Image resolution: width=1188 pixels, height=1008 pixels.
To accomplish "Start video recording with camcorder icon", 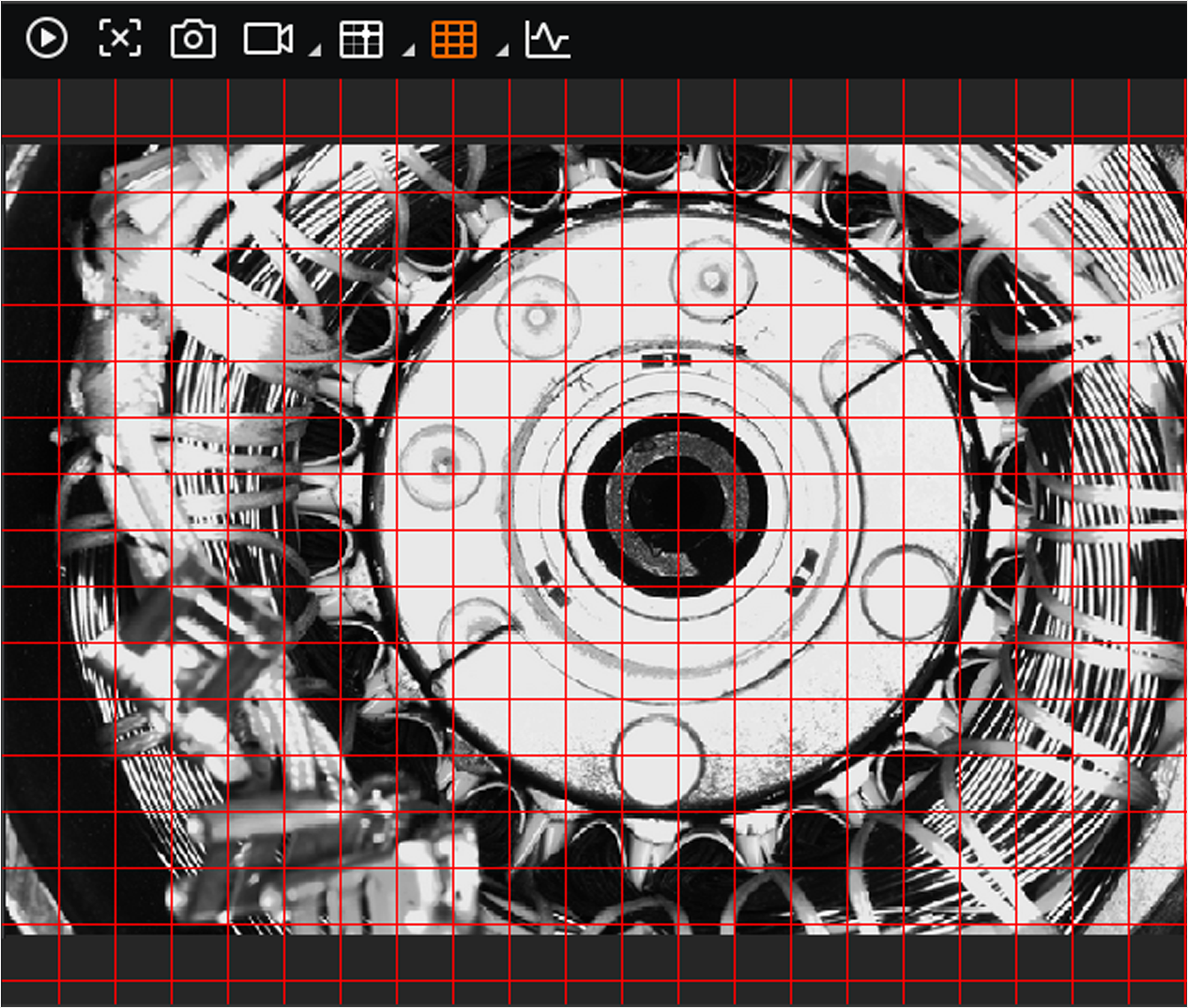I will [x=268, y=39].
